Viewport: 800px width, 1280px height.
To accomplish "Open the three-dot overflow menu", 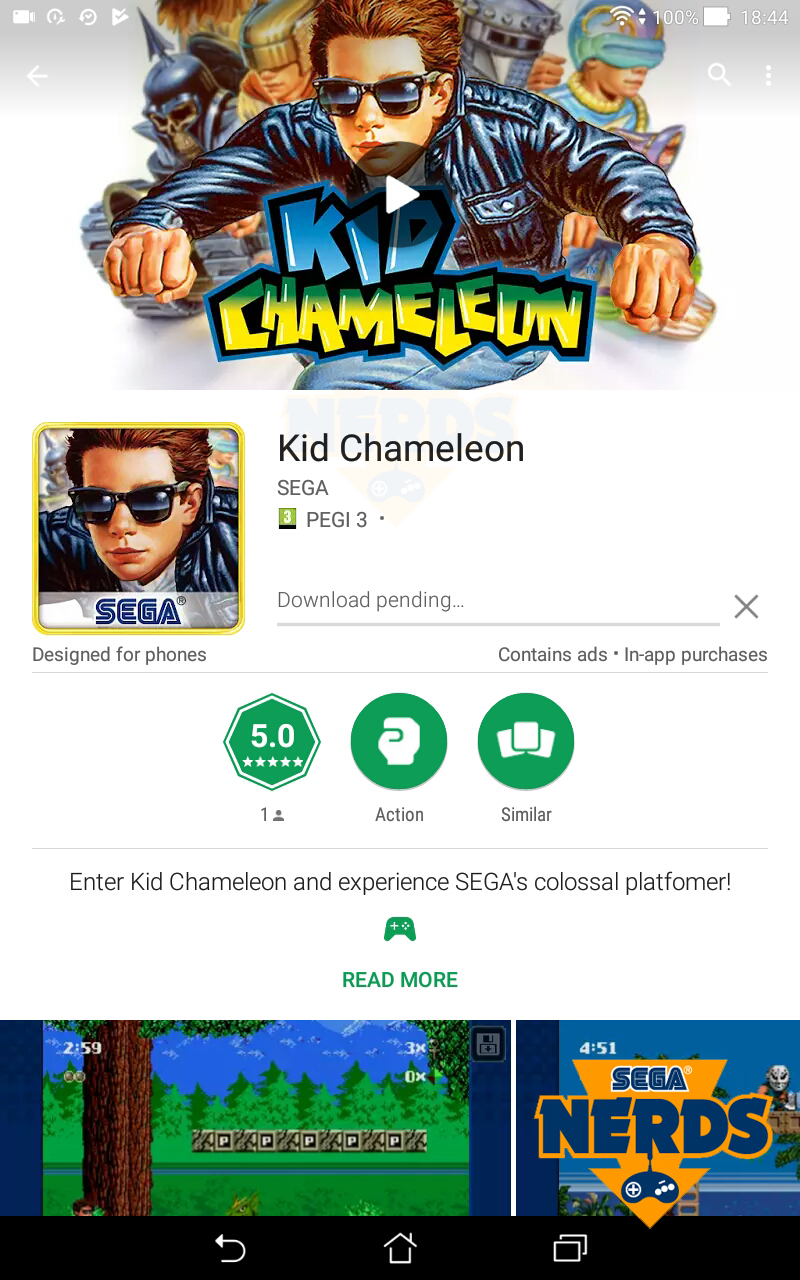I will 768,75.
